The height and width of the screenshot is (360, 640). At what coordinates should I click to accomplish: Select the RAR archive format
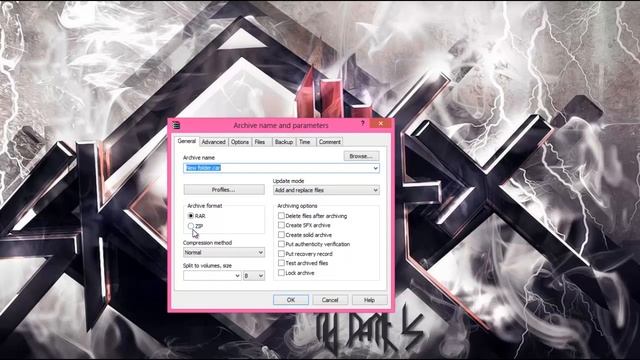tap(191, 216)
